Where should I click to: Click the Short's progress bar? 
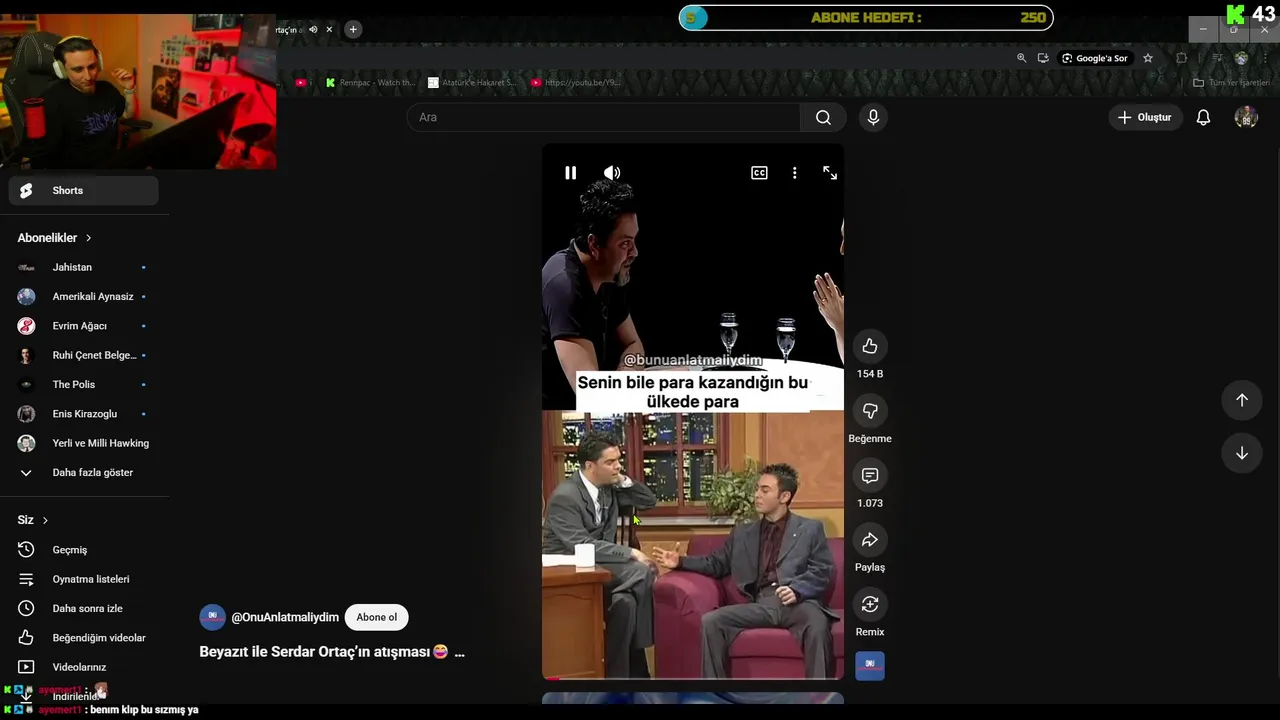[693, 678]
